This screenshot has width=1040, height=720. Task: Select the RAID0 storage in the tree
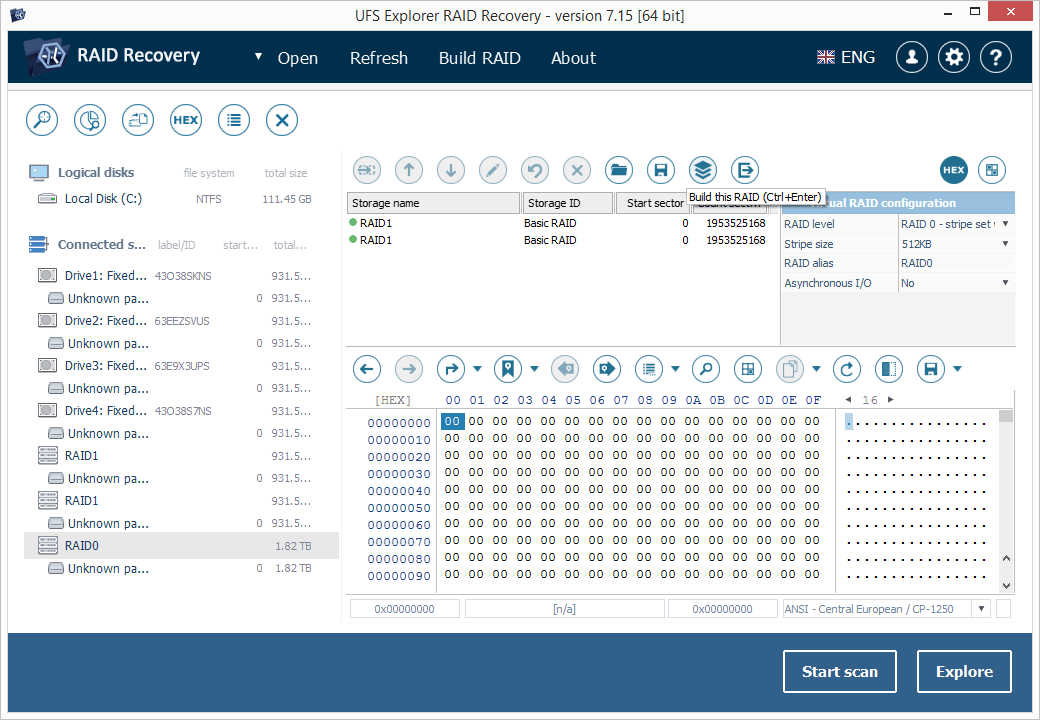(x=181, y=546)
